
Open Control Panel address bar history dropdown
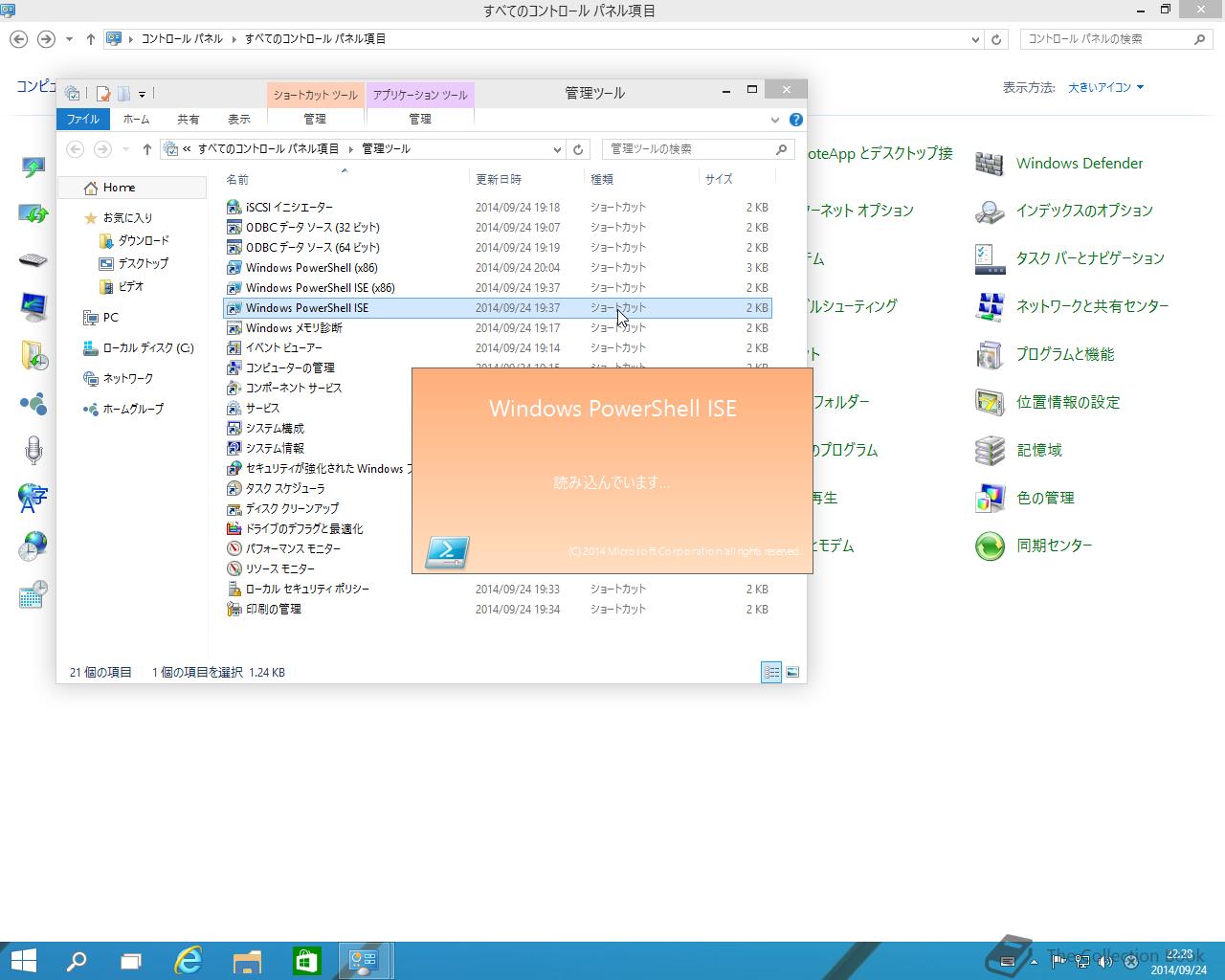point(975,39)
